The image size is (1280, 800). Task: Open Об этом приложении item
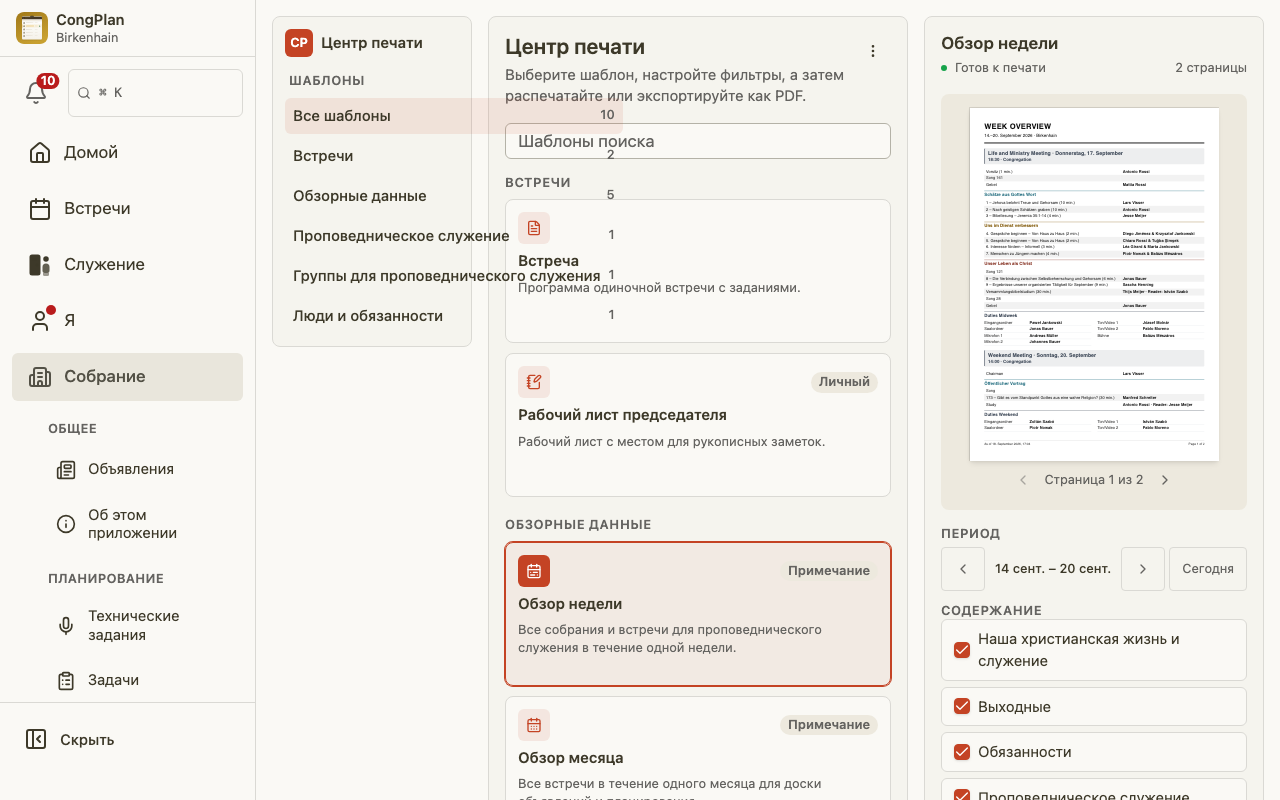tap(143, 524)
